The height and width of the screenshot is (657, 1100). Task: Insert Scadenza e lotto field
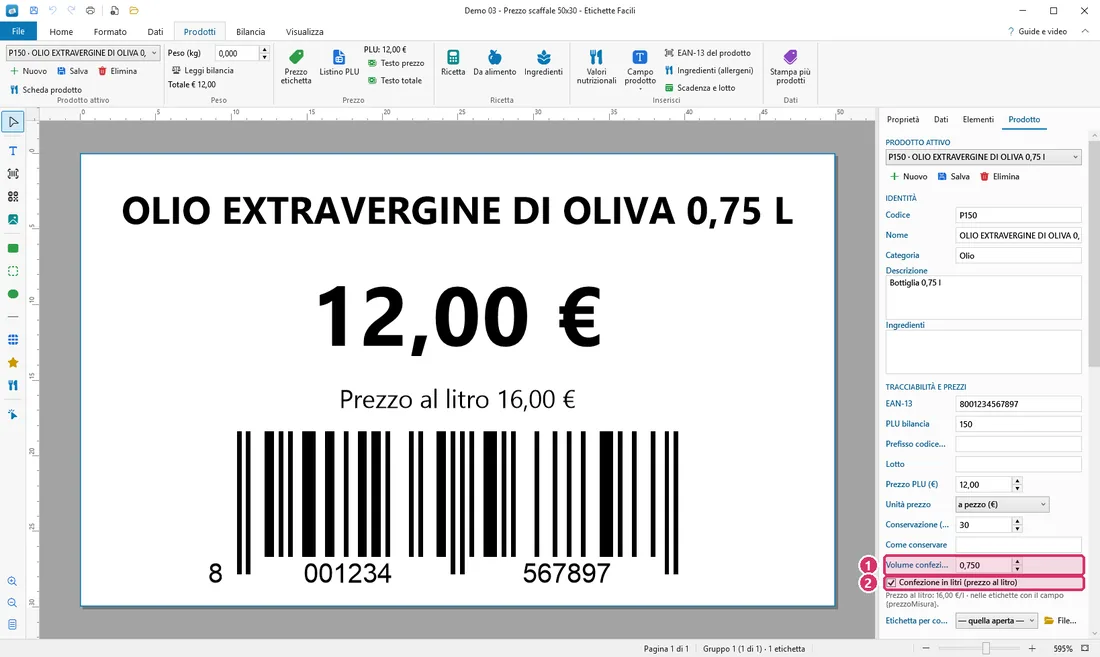(x=699, y=88)
